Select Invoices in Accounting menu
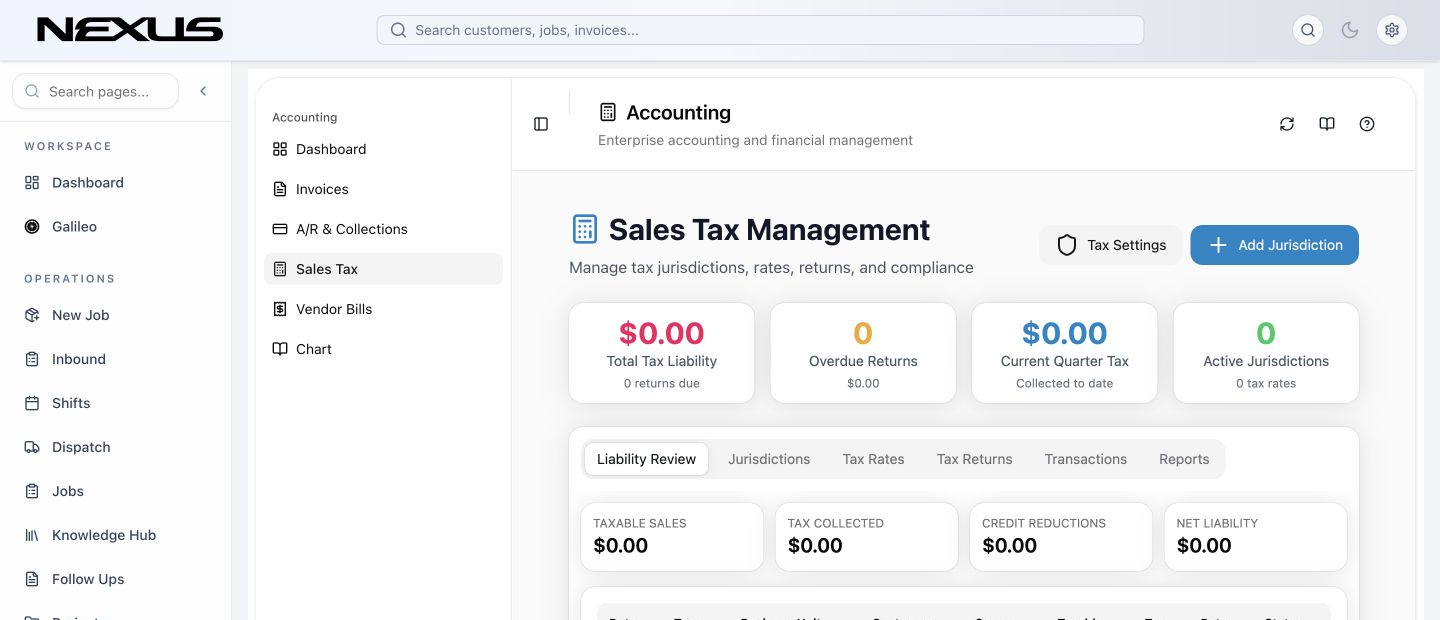The height and width of the screenshot is (620, 1440). pyautogui.click(x=383, y=189)
